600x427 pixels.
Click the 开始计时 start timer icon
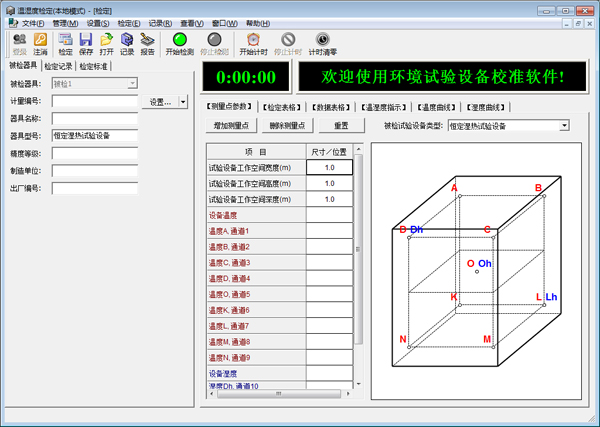click(253, 43)
